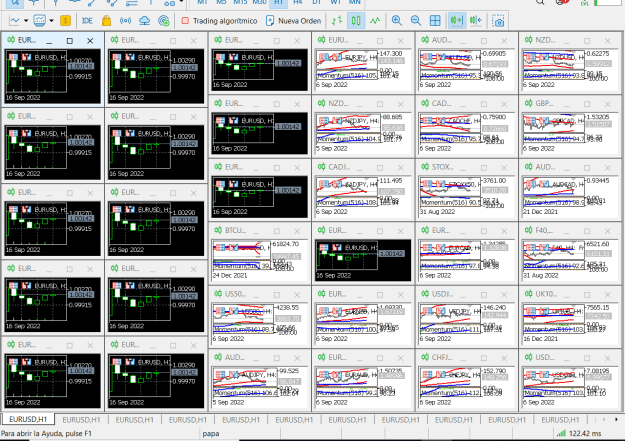Click chart icon in BTCU... window title
625x441 pixels.
coord(218,230)
